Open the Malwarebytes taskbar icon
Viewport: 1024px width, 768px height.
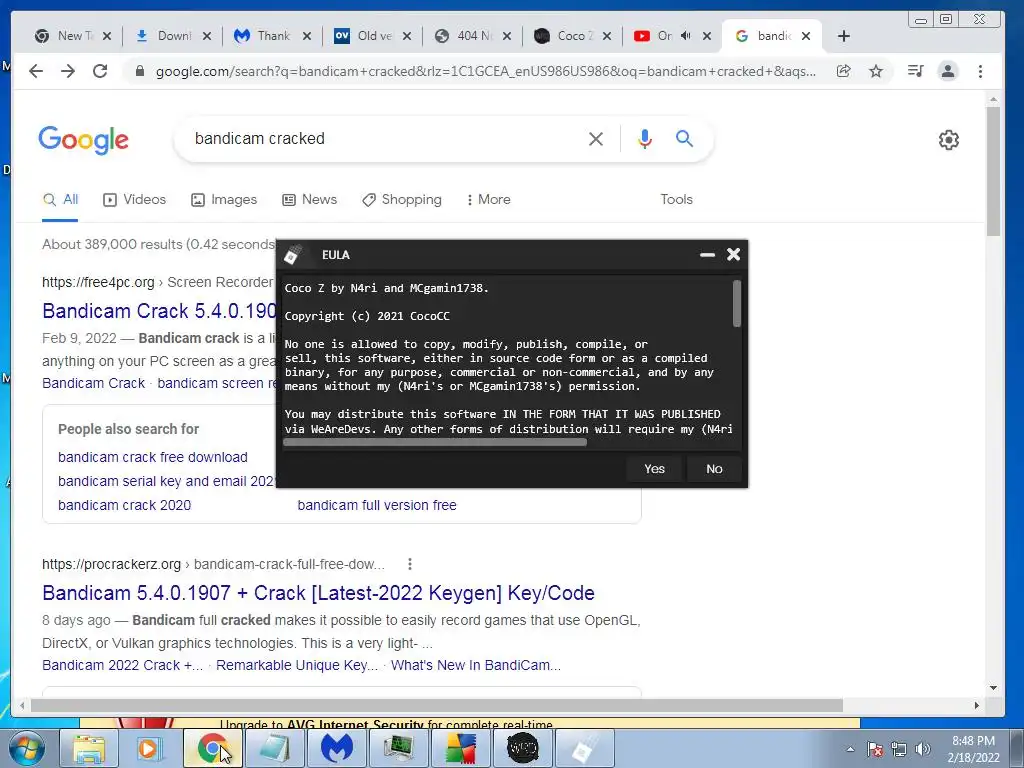(336, 748)
